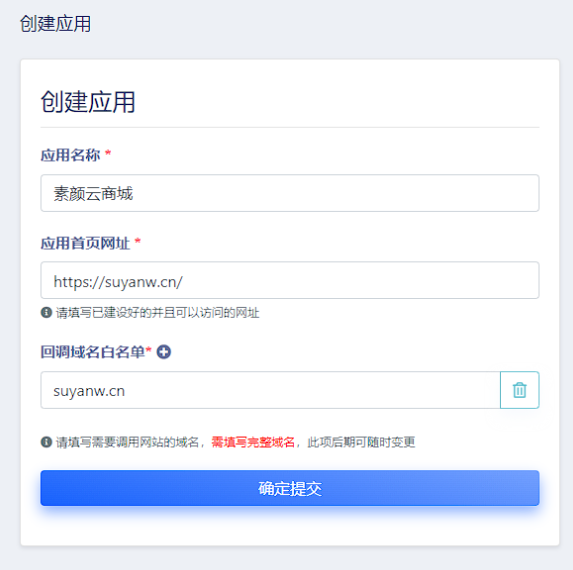Click the large 创建应用 heading inside card

[88, 102]
